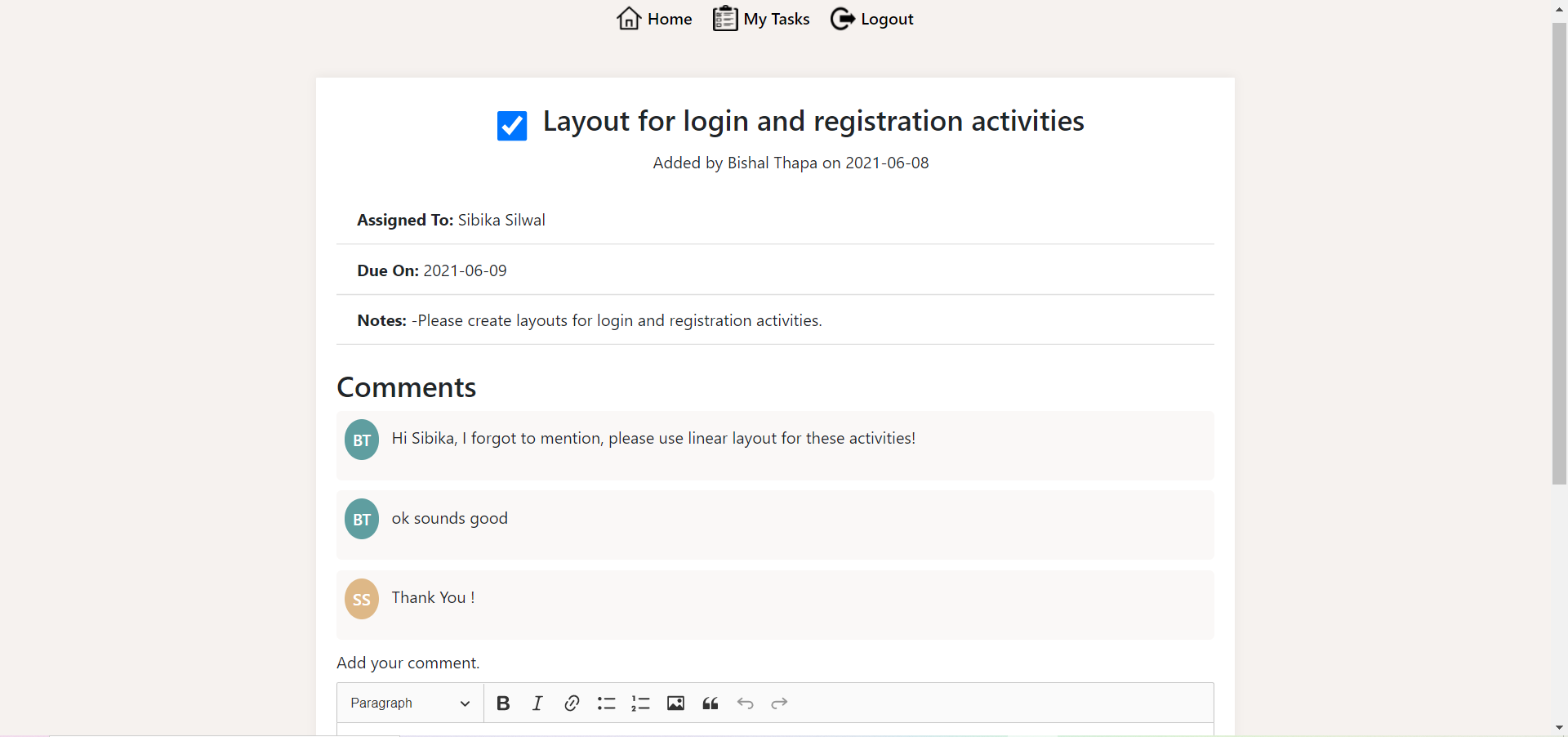The height and width of the screenshot is (737, 1568).
Task: Insert an image into the comment
Action: [675, 703]
